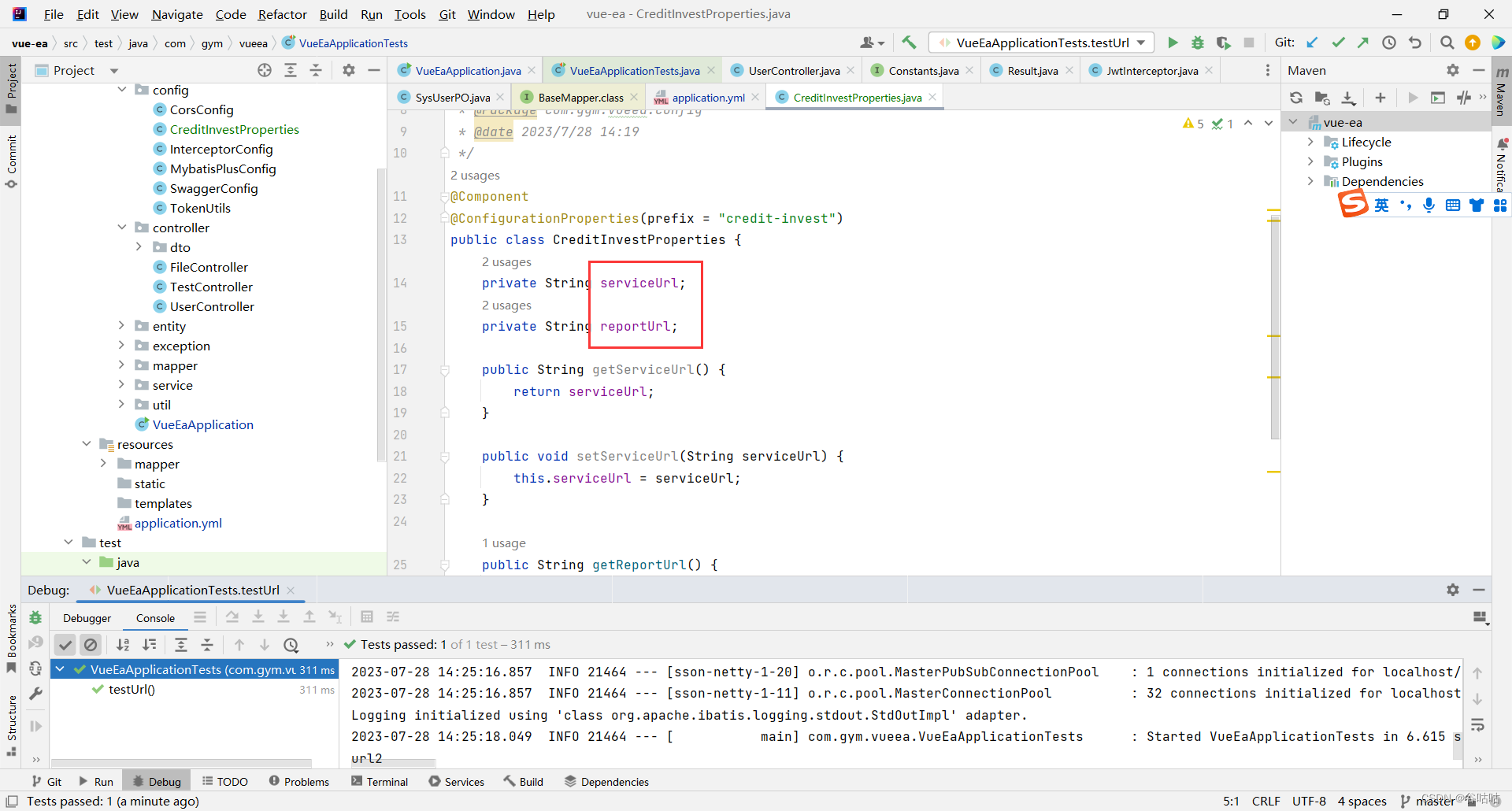Viewport: 1512px width, 811px height.
Task: Evaluate expression calculator icon in debugger
Action: click(366, 617)
